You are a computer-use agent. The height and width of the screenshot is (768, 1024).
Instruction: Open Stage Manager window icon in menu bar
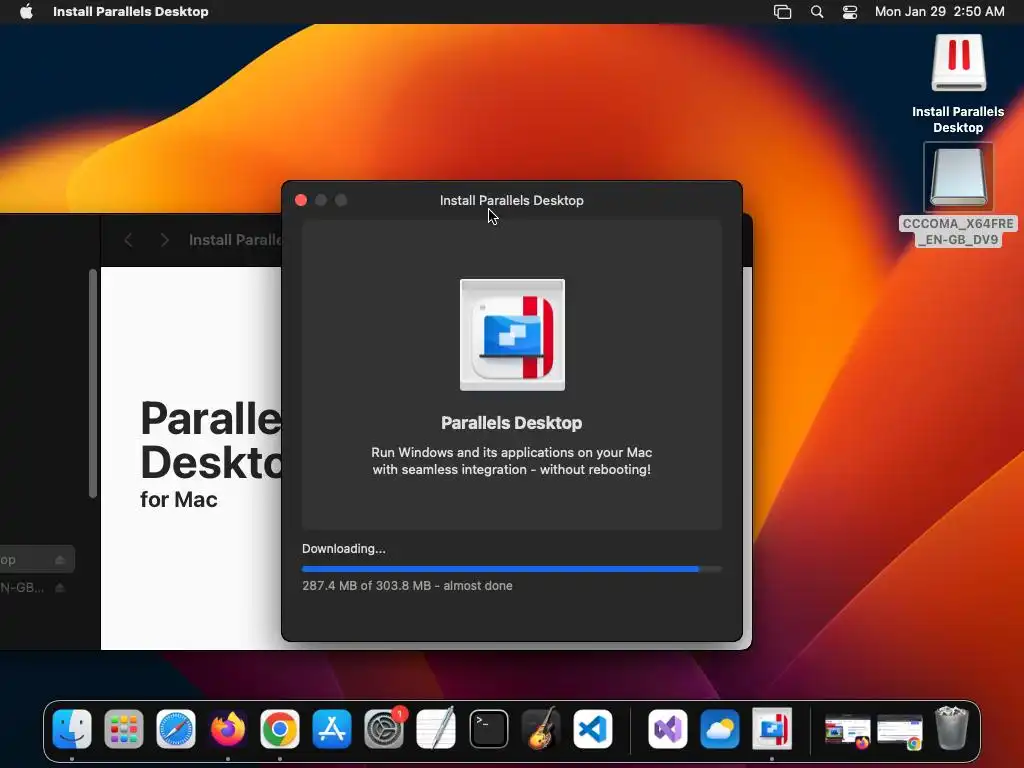tap(782, 12)
